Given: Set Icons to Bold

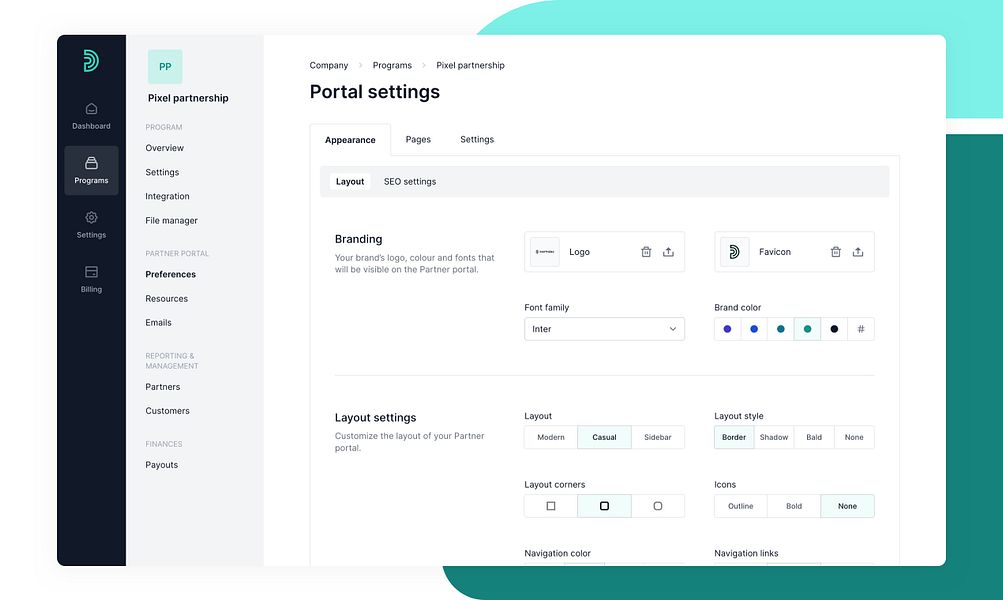Looking at the screenshot, I should [x=794, y=506].
